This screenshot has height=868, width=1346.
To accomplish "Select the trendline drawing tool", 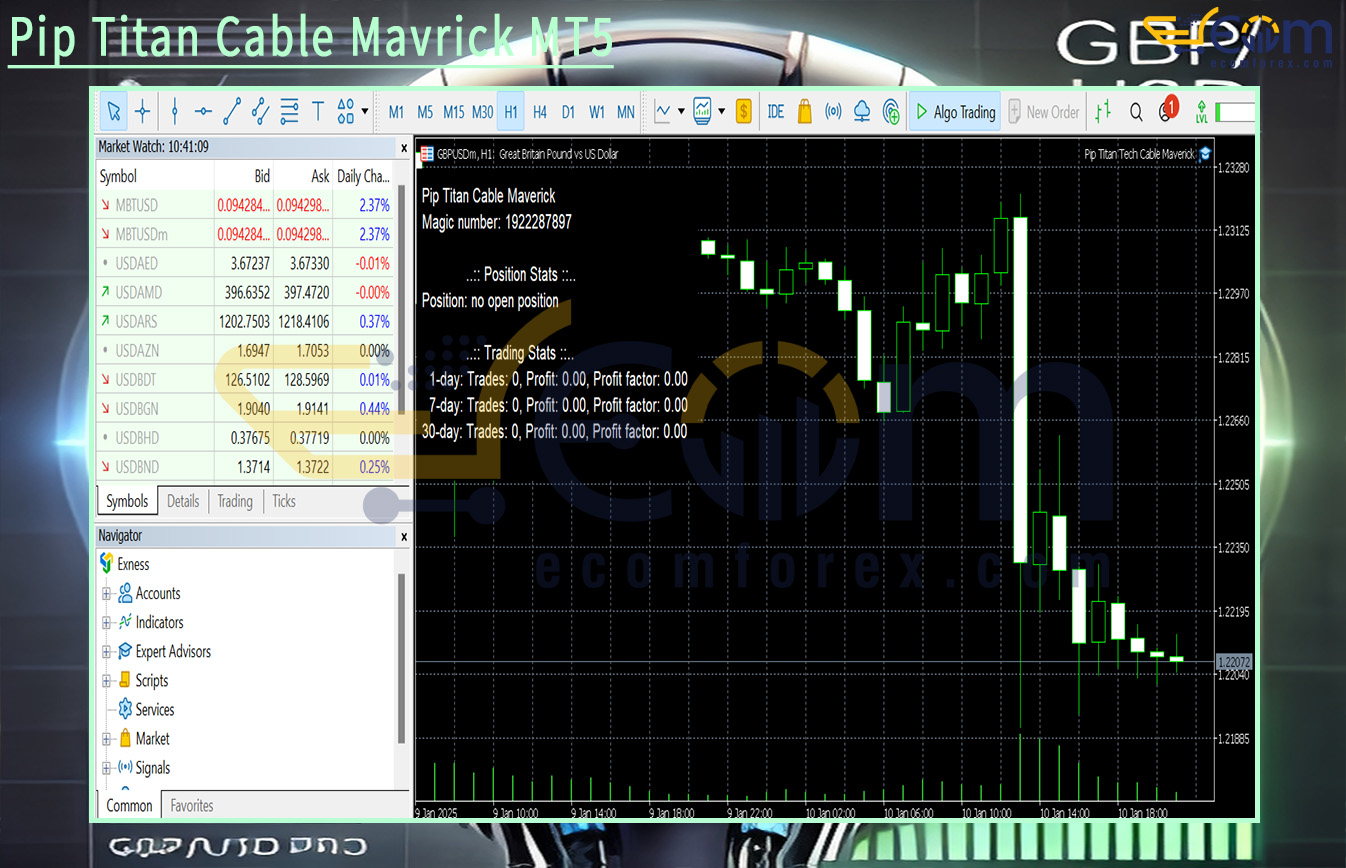I will pyautogui.click(x=232, y=112).
